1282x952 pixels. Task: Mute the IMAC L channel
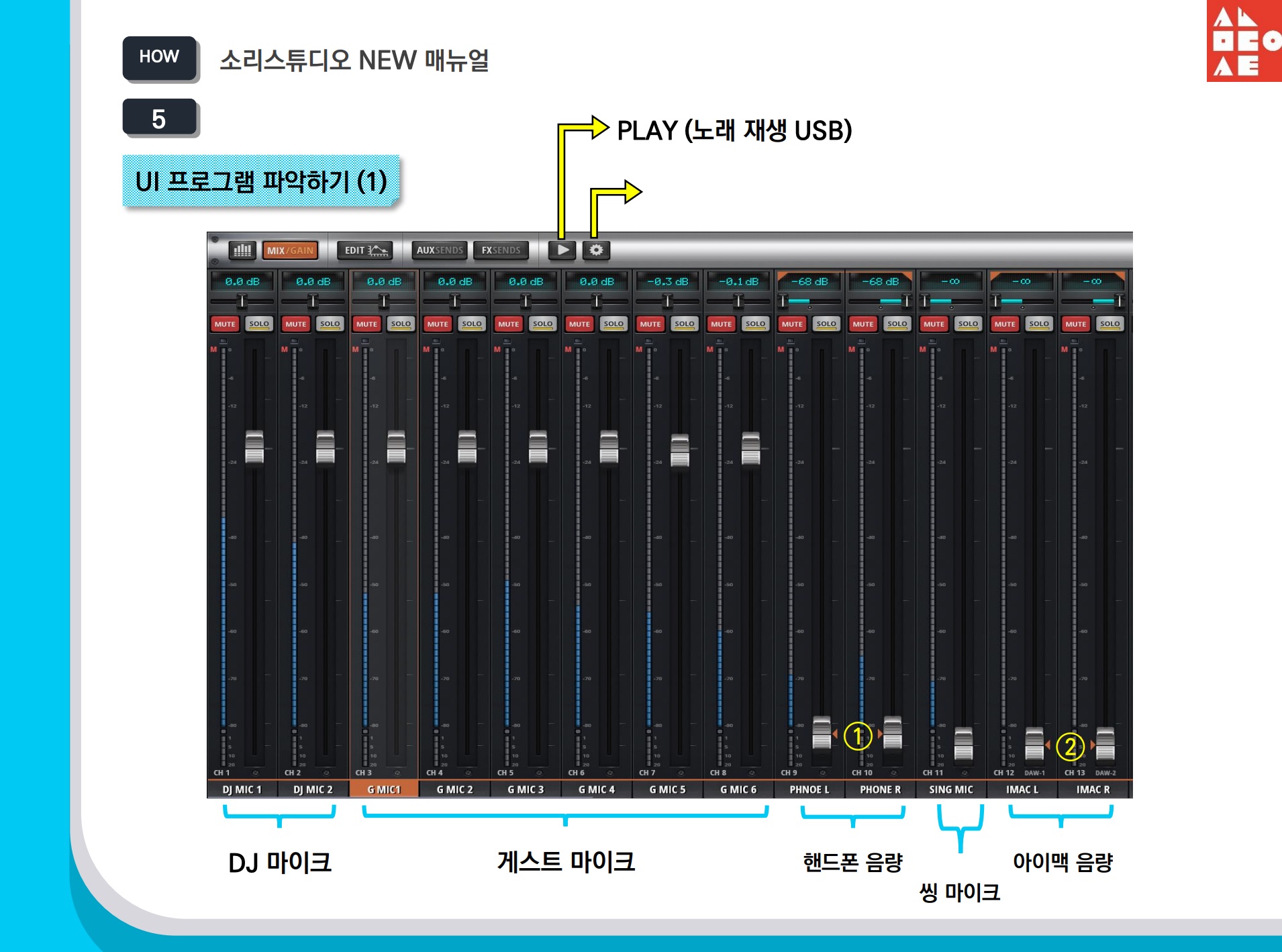1005,324
